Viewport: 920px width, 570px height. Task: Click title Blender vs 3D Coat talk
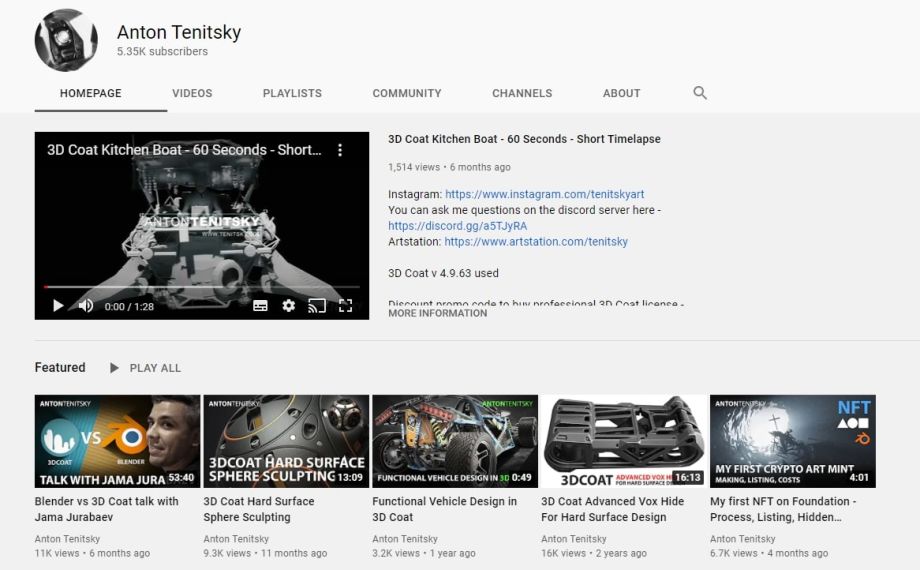pyautogui.click(x=106, y=509)
